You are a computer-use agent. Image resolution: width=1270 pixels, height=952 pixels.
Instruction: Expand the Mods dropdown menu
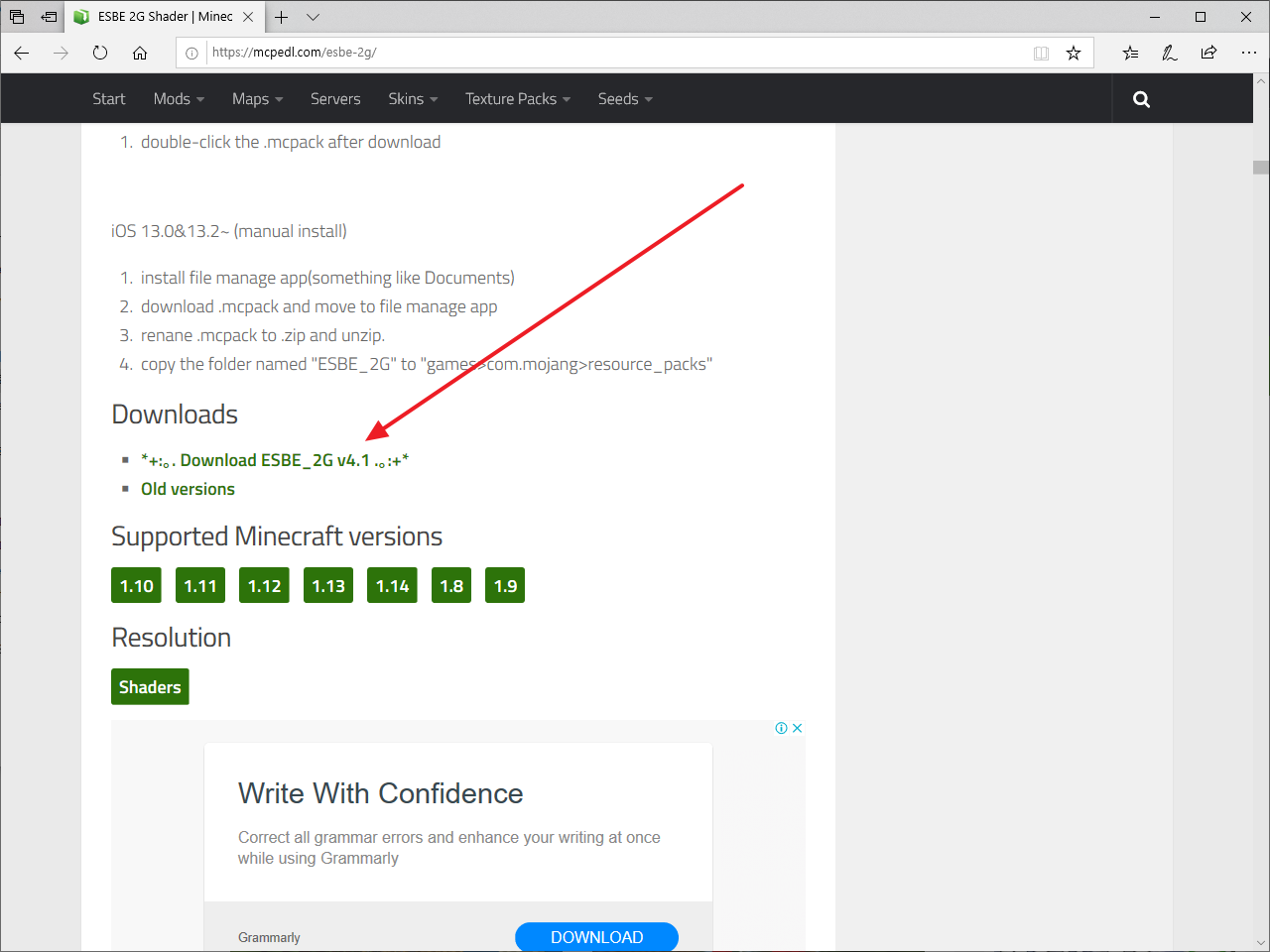tap(179, 99)
